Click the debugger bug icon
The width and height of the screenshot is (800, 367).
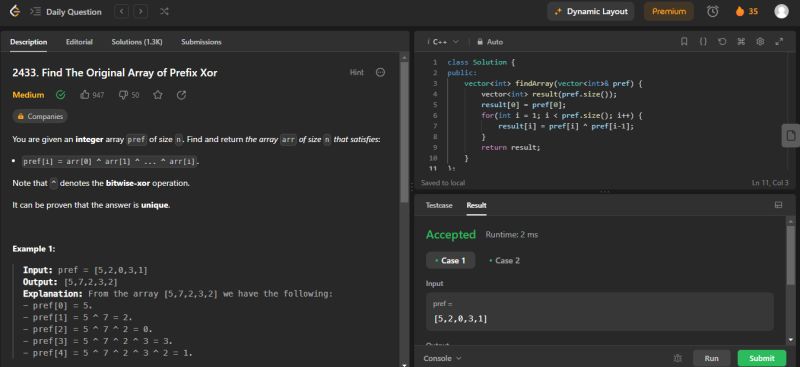point(678,358)
